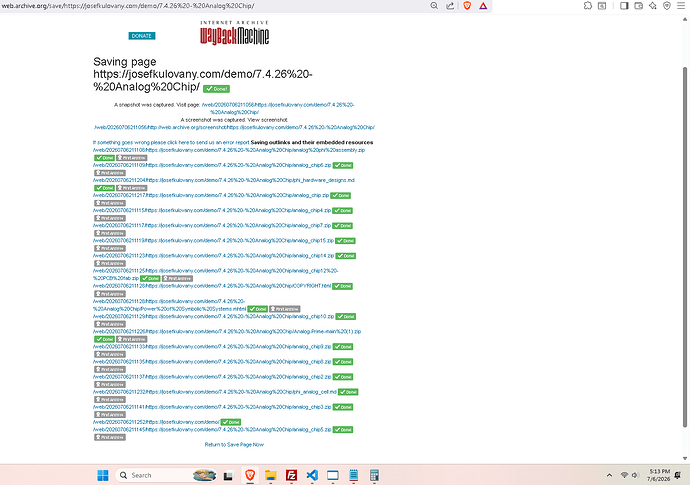Open FileZilla from the taskbar
Screen dimensions: 690x485
click(x=291, y=475)
